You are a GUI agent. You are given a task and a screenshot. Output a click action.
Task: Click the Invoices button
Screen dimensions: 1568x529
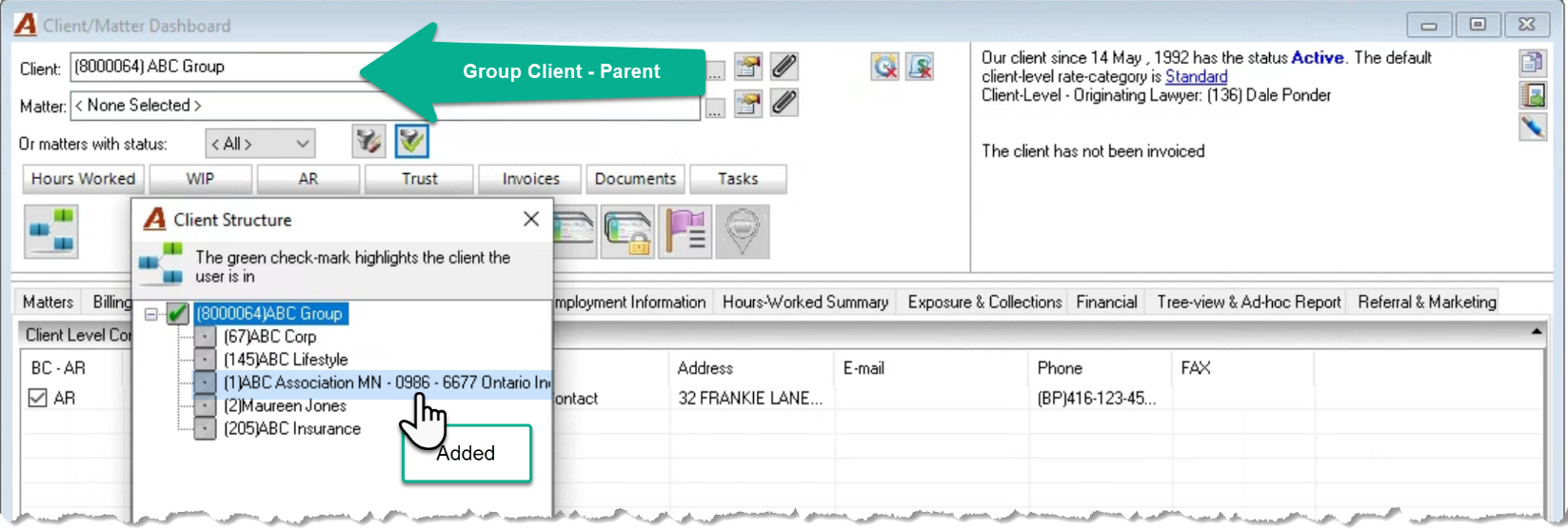(x=530, y=179)
